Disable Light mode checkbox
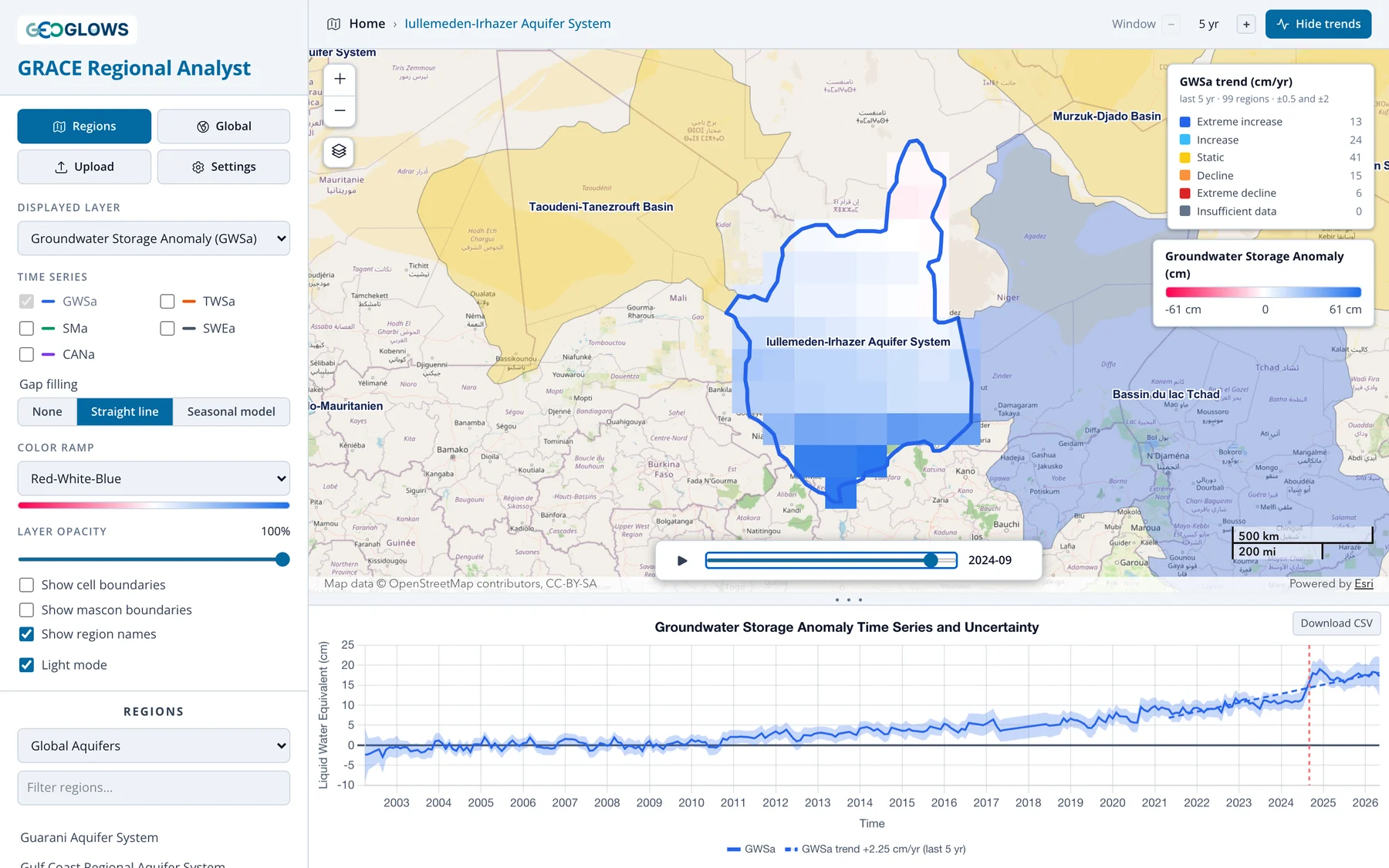The width and height of the screenshot is (1389, 868). pos(26,665)
